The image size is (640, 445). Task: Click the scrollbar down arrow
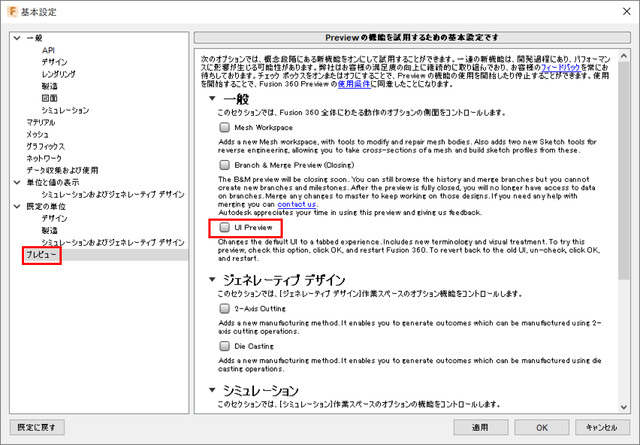(624, 407)
